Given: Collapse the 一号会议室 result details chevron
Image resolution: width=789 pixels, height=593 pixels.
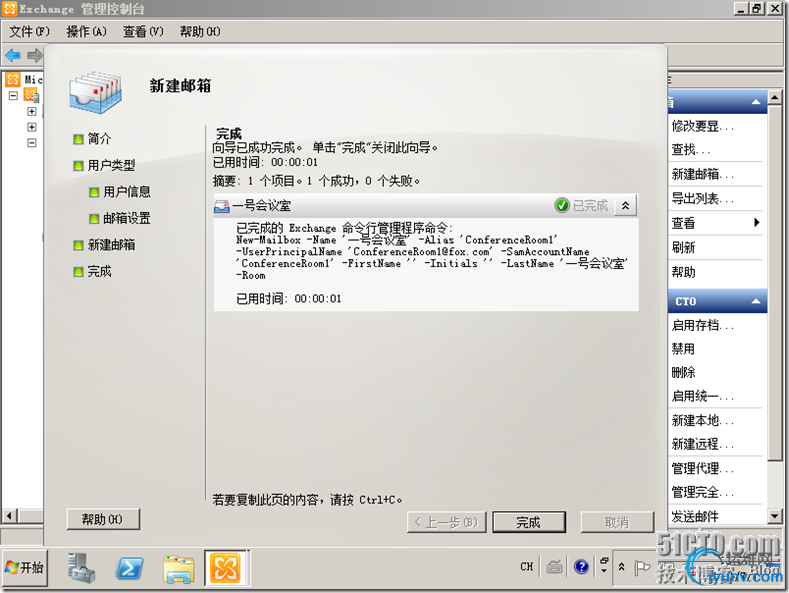Looking at the screenshot, I should 625,205.
